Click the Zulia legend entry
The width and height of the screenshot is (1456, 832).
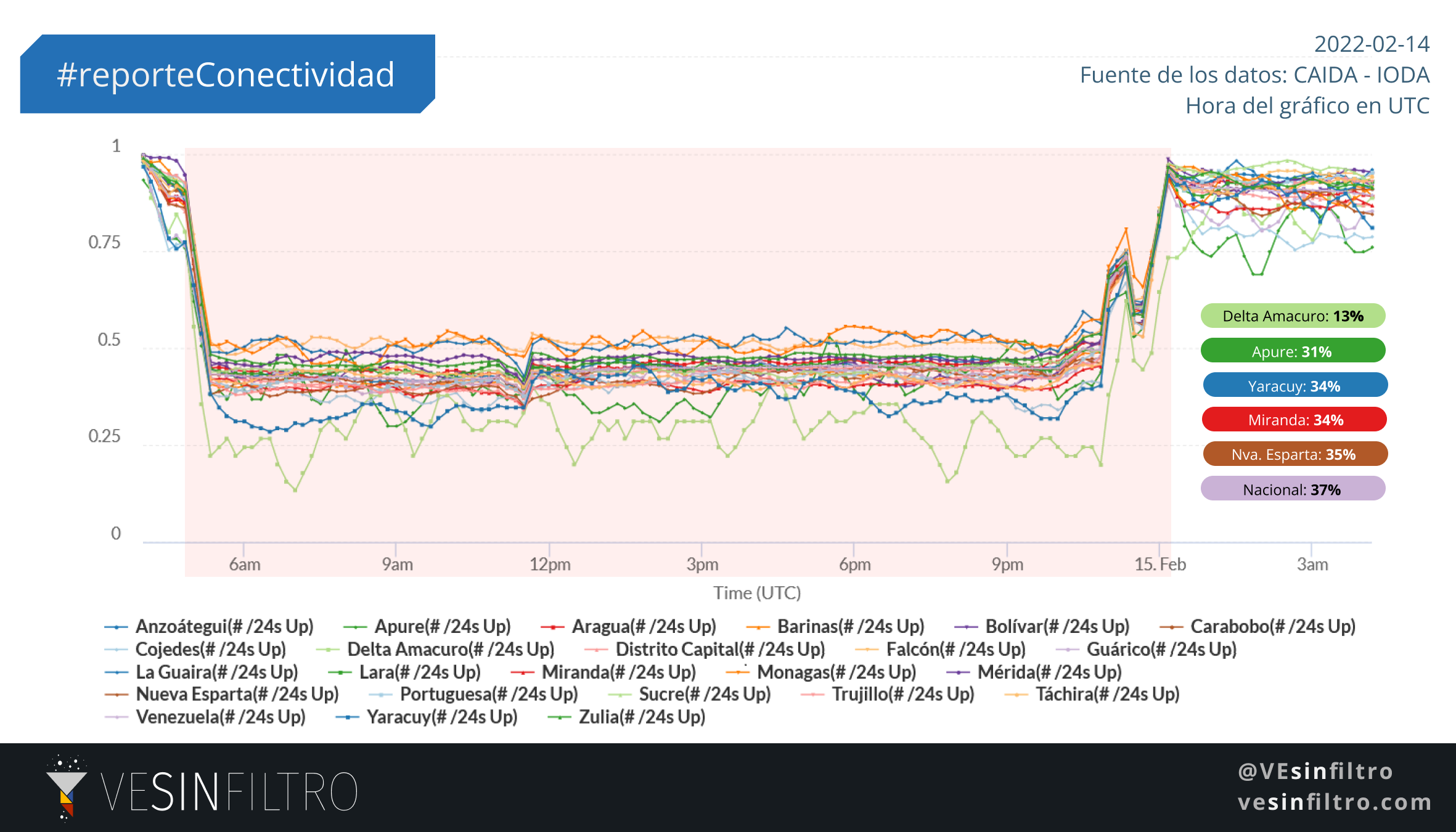click(627, 717)
